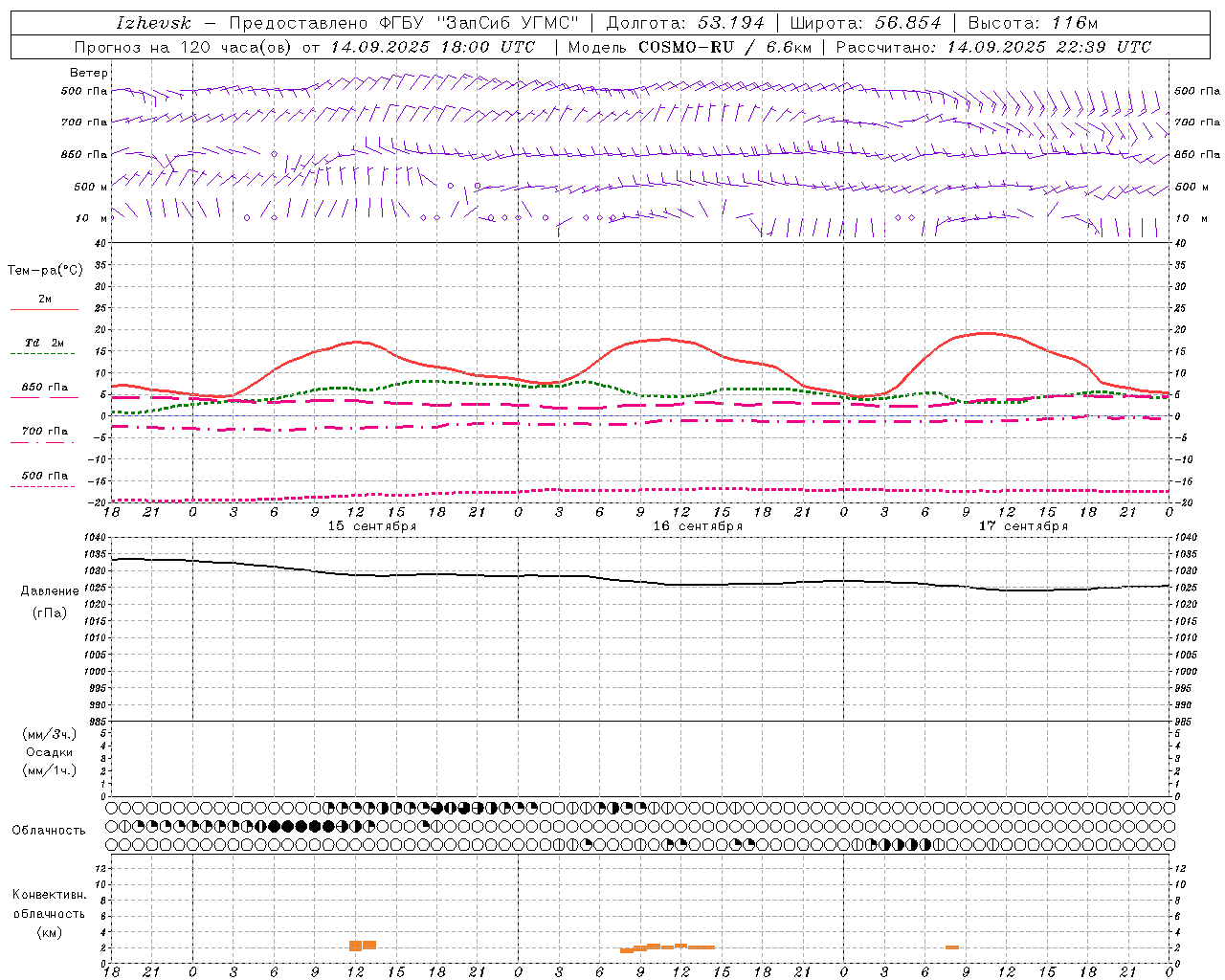
Task: Click the orange convective bars on 16 September
Action: point(667,947)
